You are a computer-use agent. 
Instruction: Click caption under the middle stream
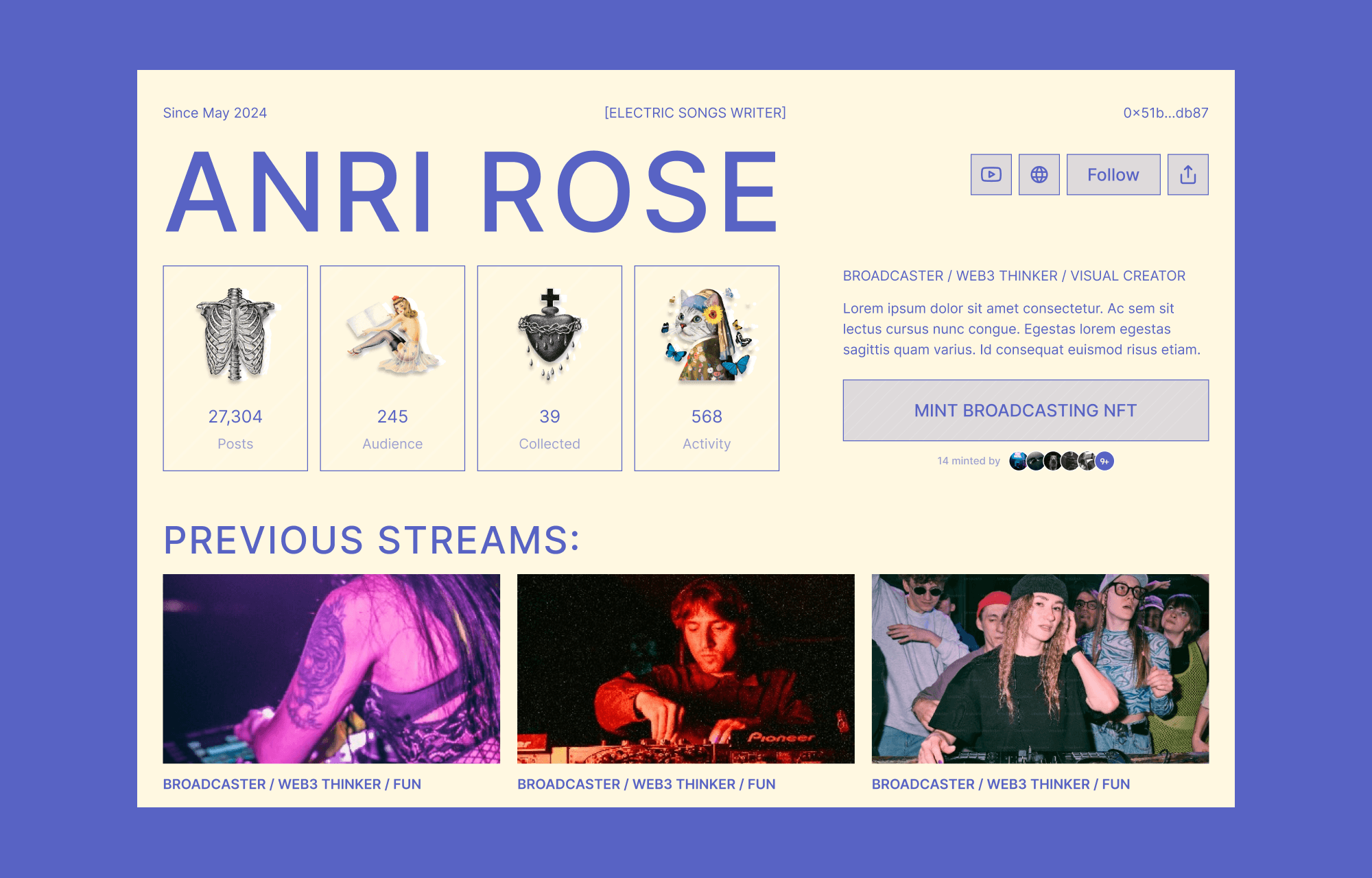(x=646, y=784)
